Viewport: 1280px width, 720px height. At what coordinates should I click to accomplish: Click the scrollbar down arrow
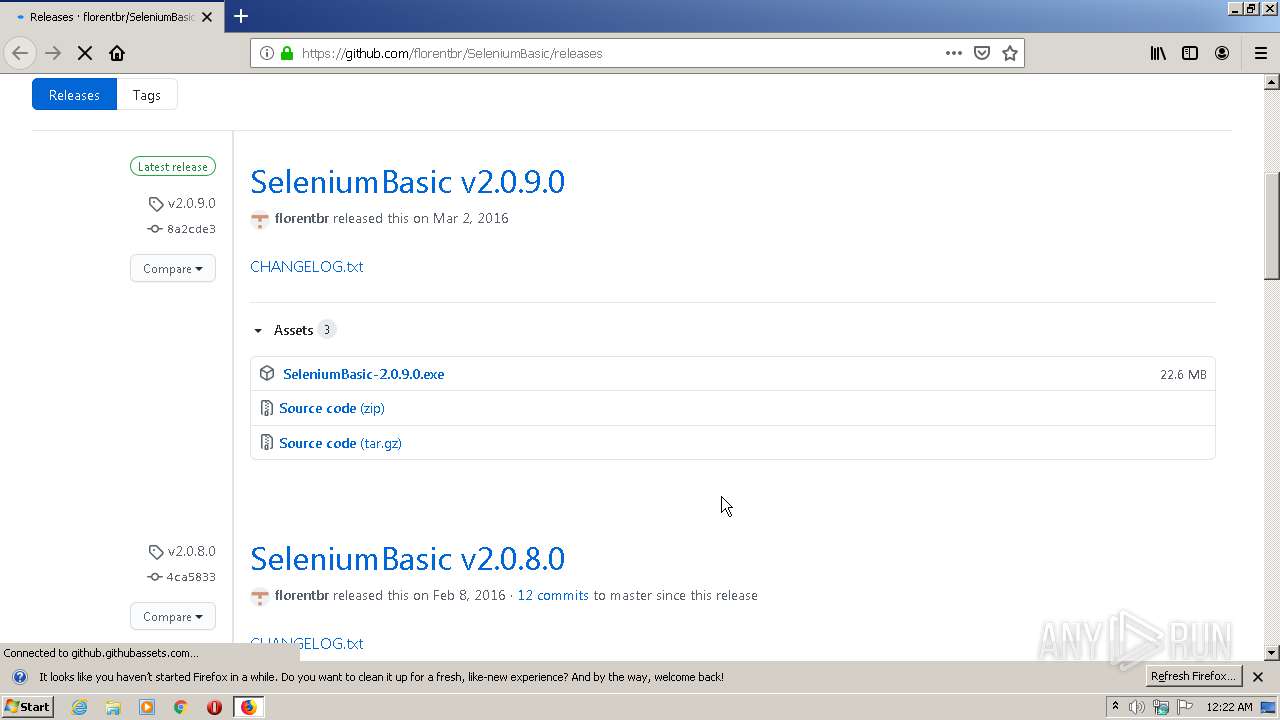coord(1272,653)
